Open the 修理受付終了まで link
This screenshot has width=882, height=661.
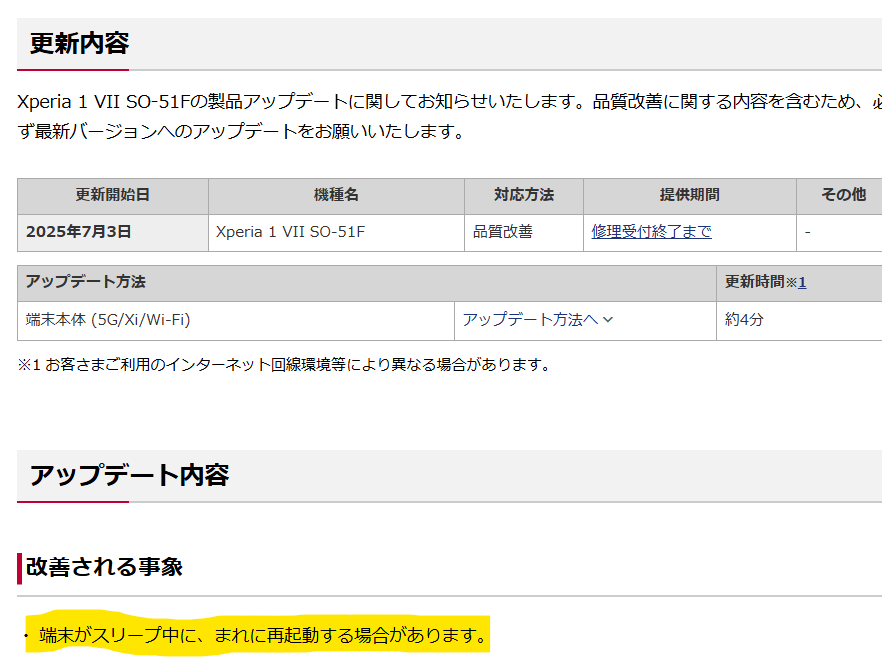[651, 231]
